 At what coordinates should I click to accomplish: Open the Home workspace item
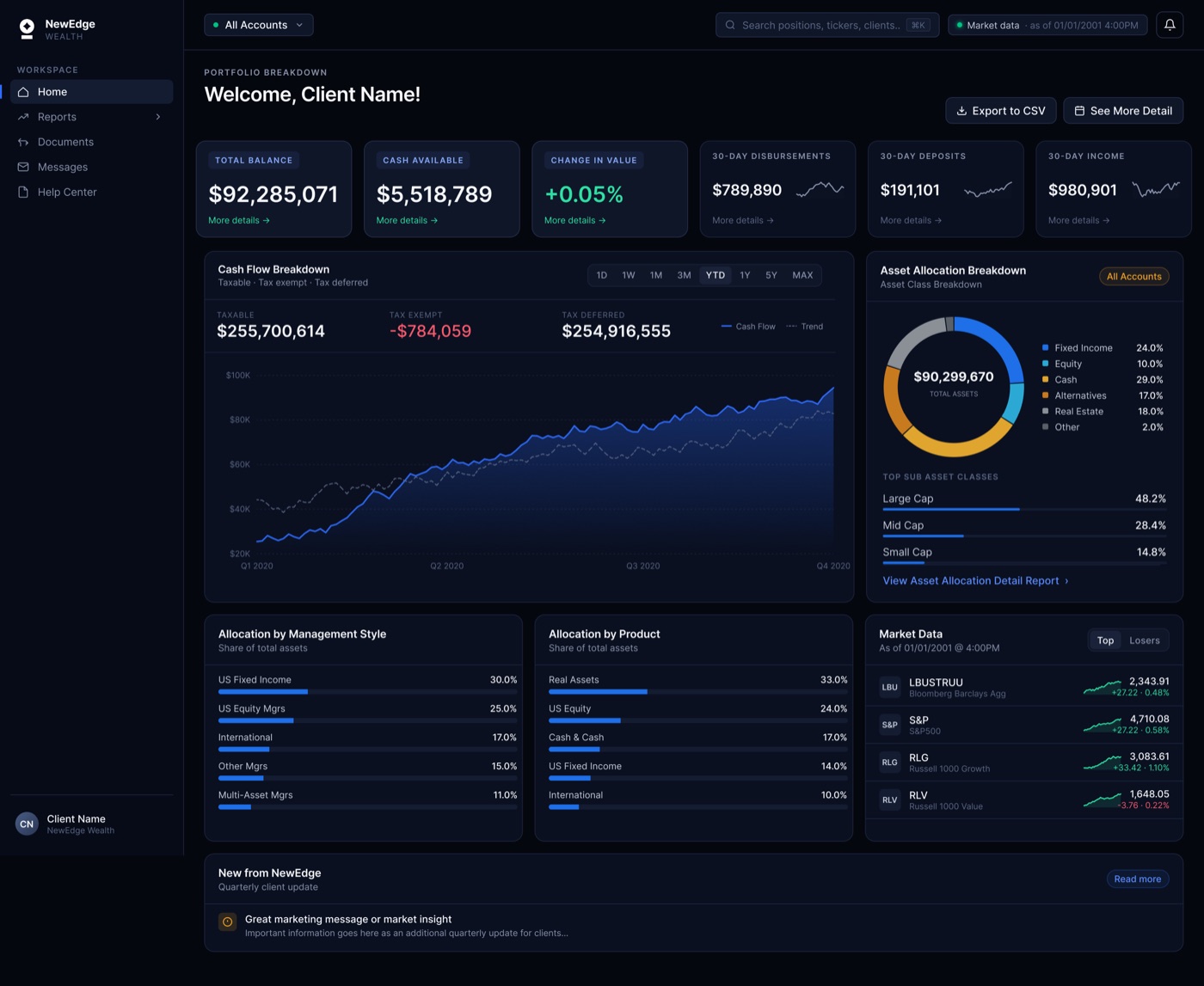coord(92,92)
